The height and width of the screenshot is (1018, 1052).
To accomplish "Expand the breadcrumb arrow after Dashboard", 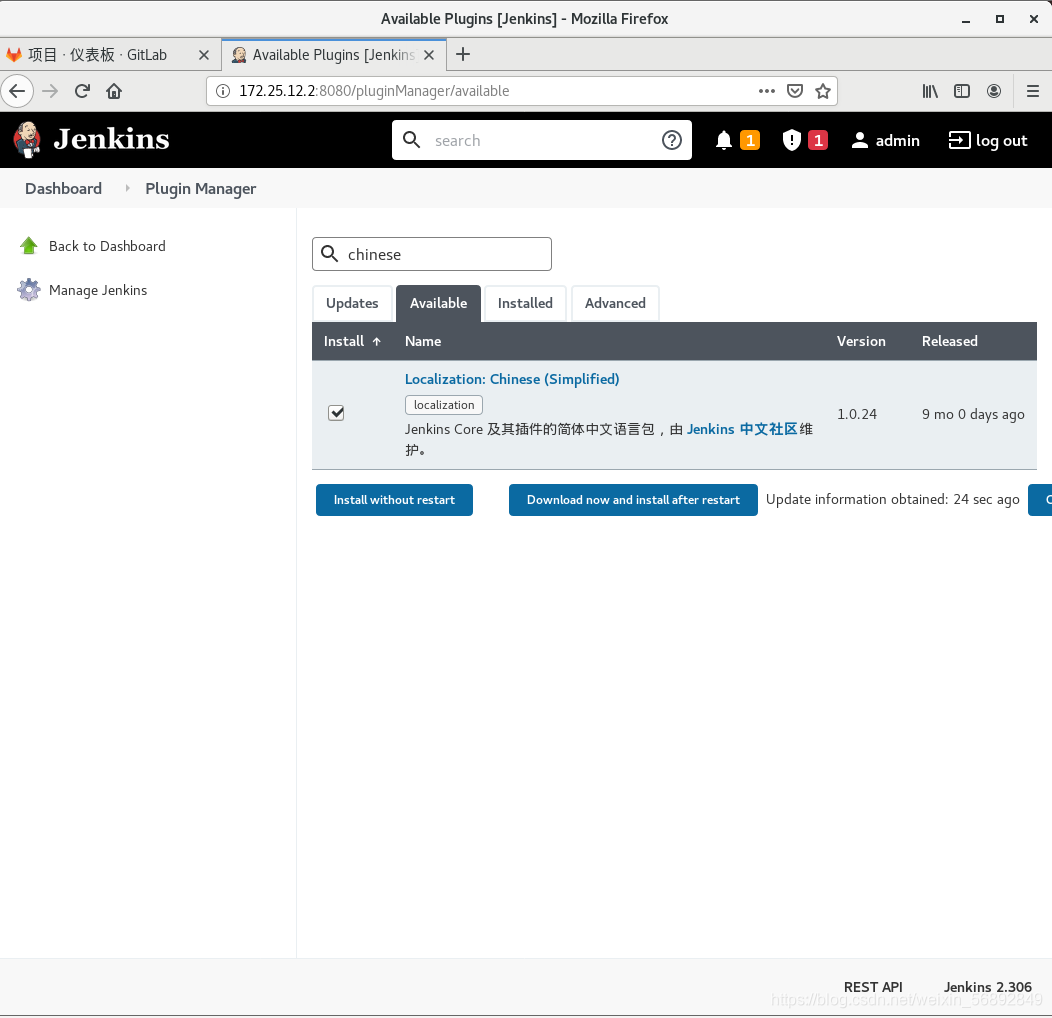I will coord(127,189).
